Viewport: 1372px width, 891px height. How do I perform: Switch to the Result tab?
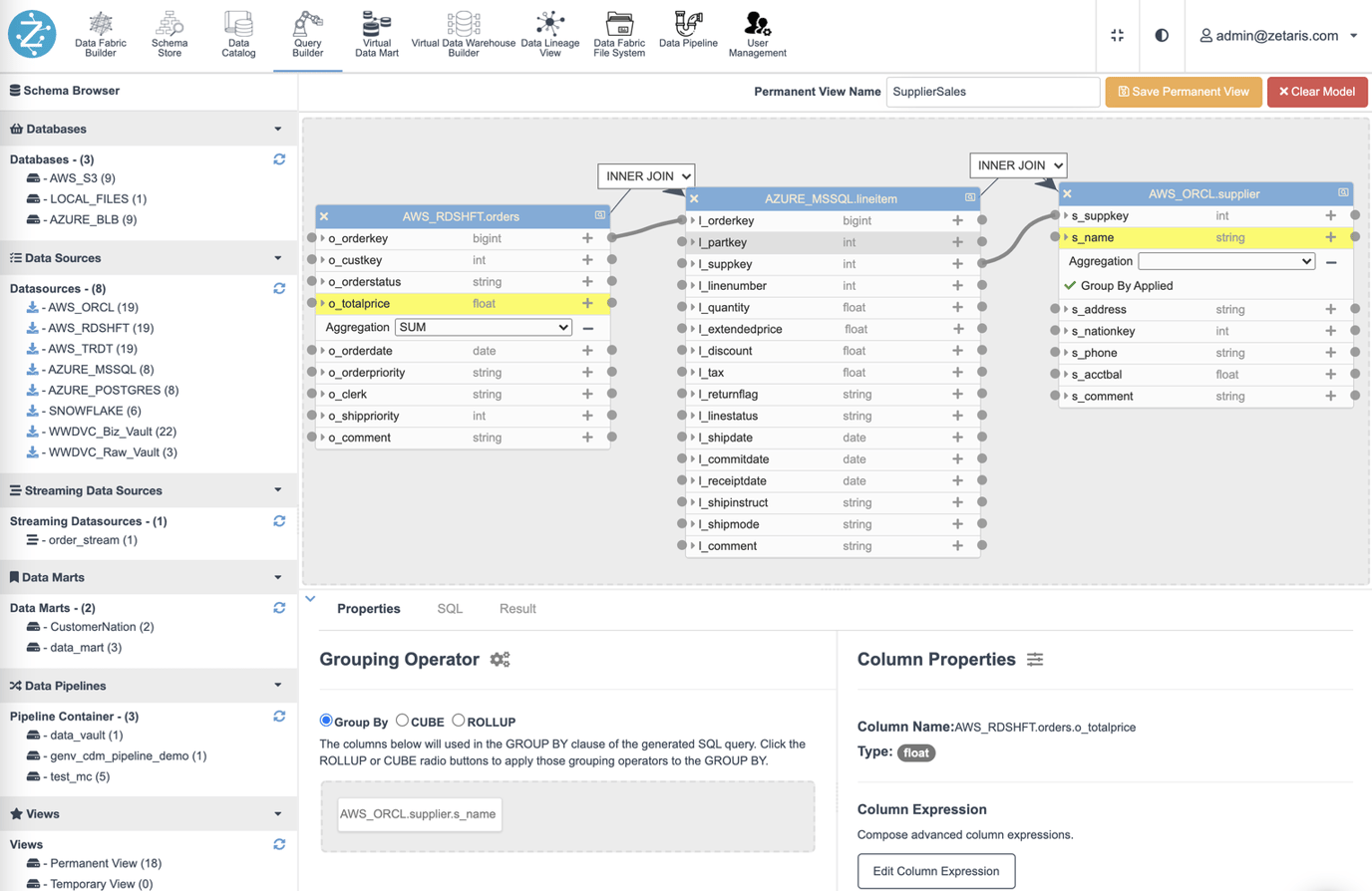(x=517, y=609)
